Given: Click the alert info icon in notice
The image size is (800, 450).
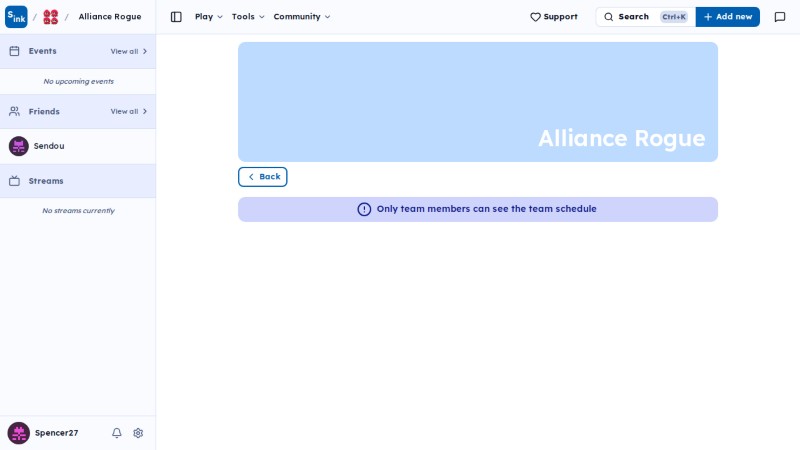Looking at the screenshot, I should click(364, 209).
